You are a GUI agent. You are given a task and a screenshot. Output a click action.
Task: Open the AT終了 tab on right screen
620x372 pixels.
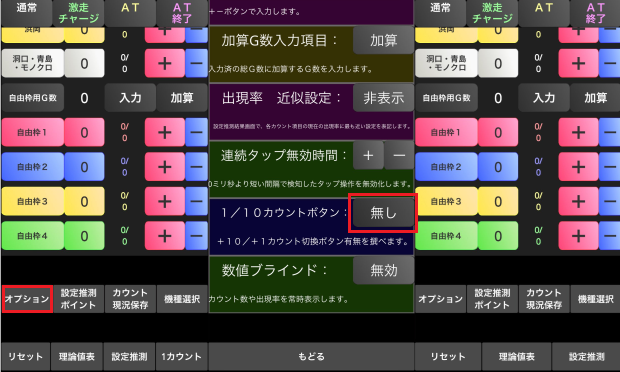point(595,13)
